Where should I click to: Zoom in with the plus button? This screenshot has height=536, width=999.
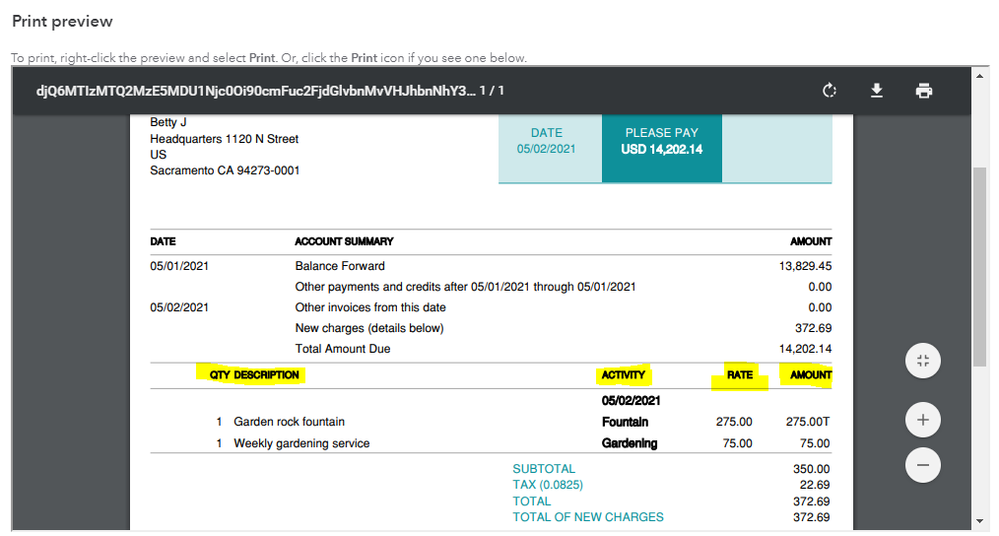click(923, 420)
